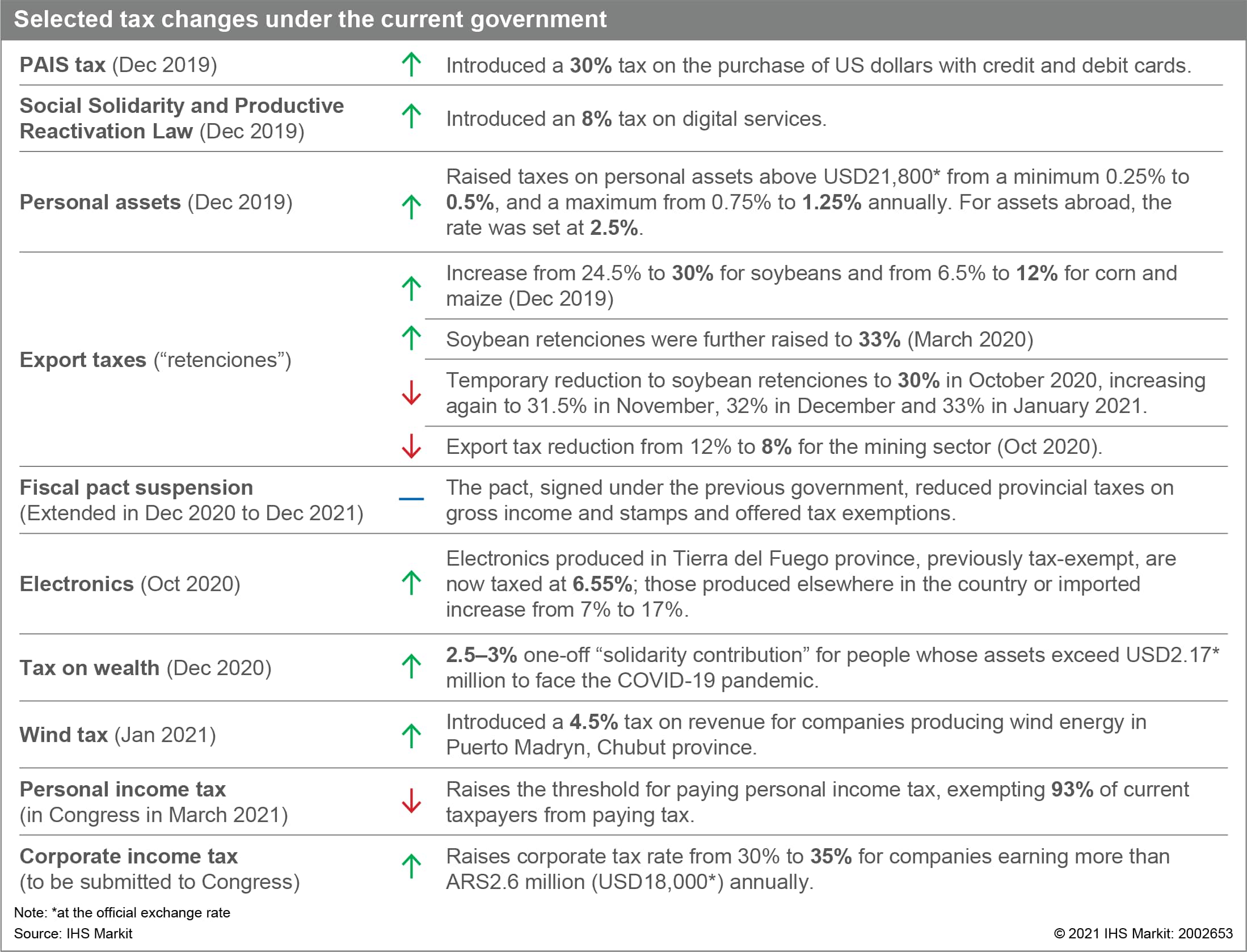Click the up arrow for the soybean 24.5% to 30% increase
Screen dimensions: 1247x952
[x=411, y=288]
